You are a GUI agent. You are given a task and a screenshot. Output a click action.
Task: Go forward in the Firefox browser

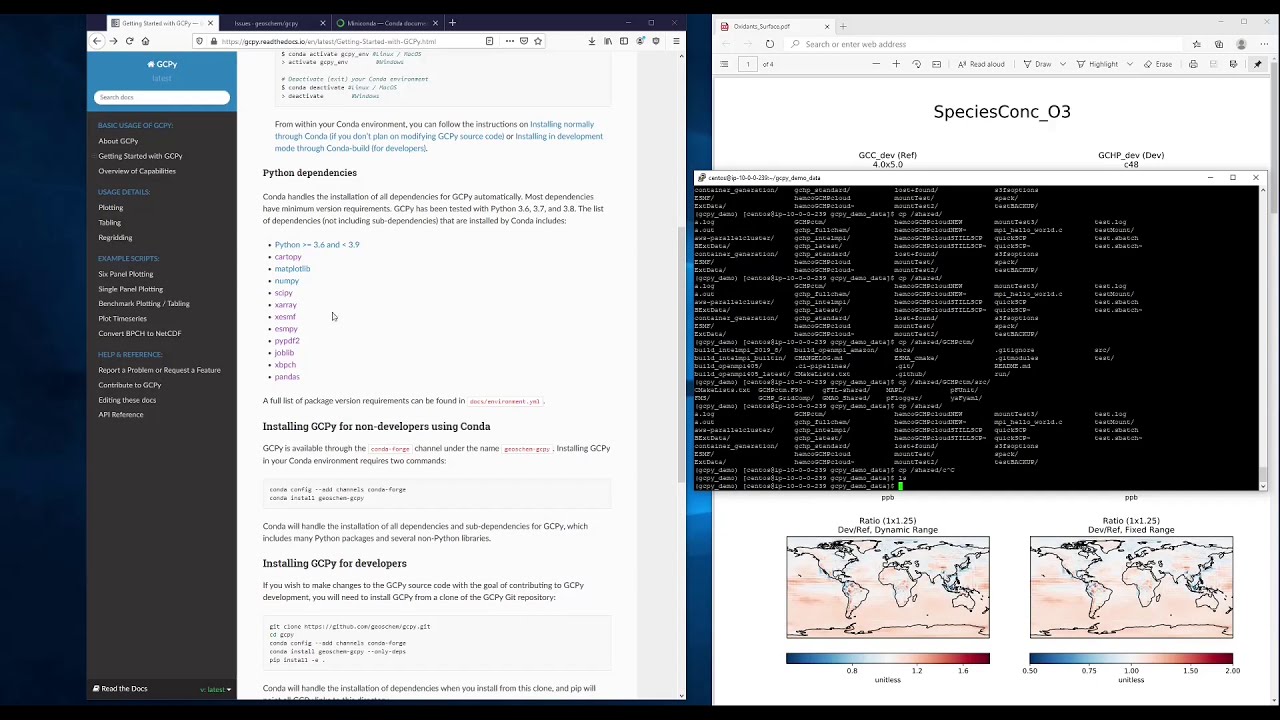click(x=113, y=41)
